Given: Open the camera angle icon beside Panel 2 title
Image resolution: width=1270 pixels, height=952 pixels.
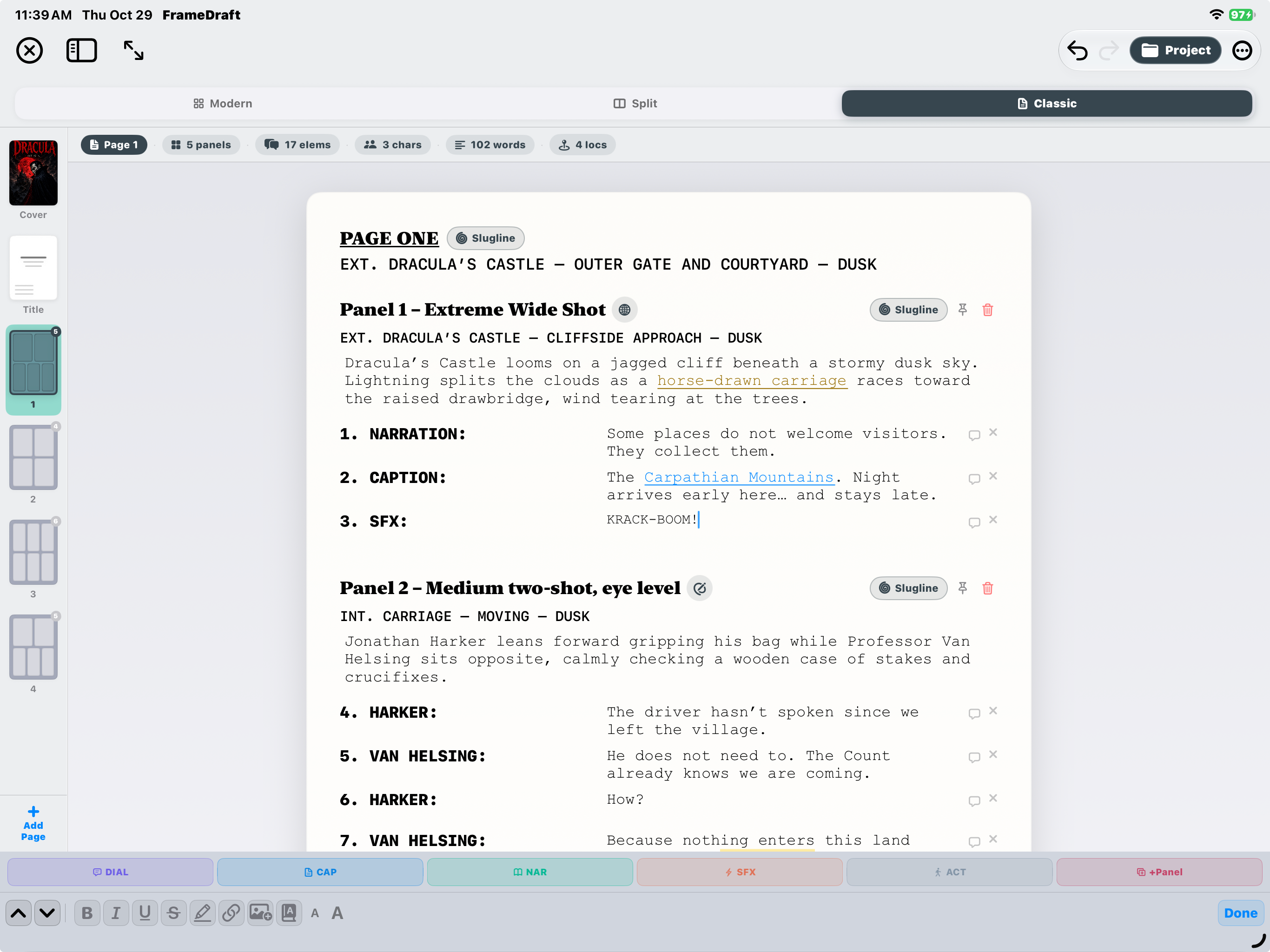Looking at the screenshot, I should (700, 588).
